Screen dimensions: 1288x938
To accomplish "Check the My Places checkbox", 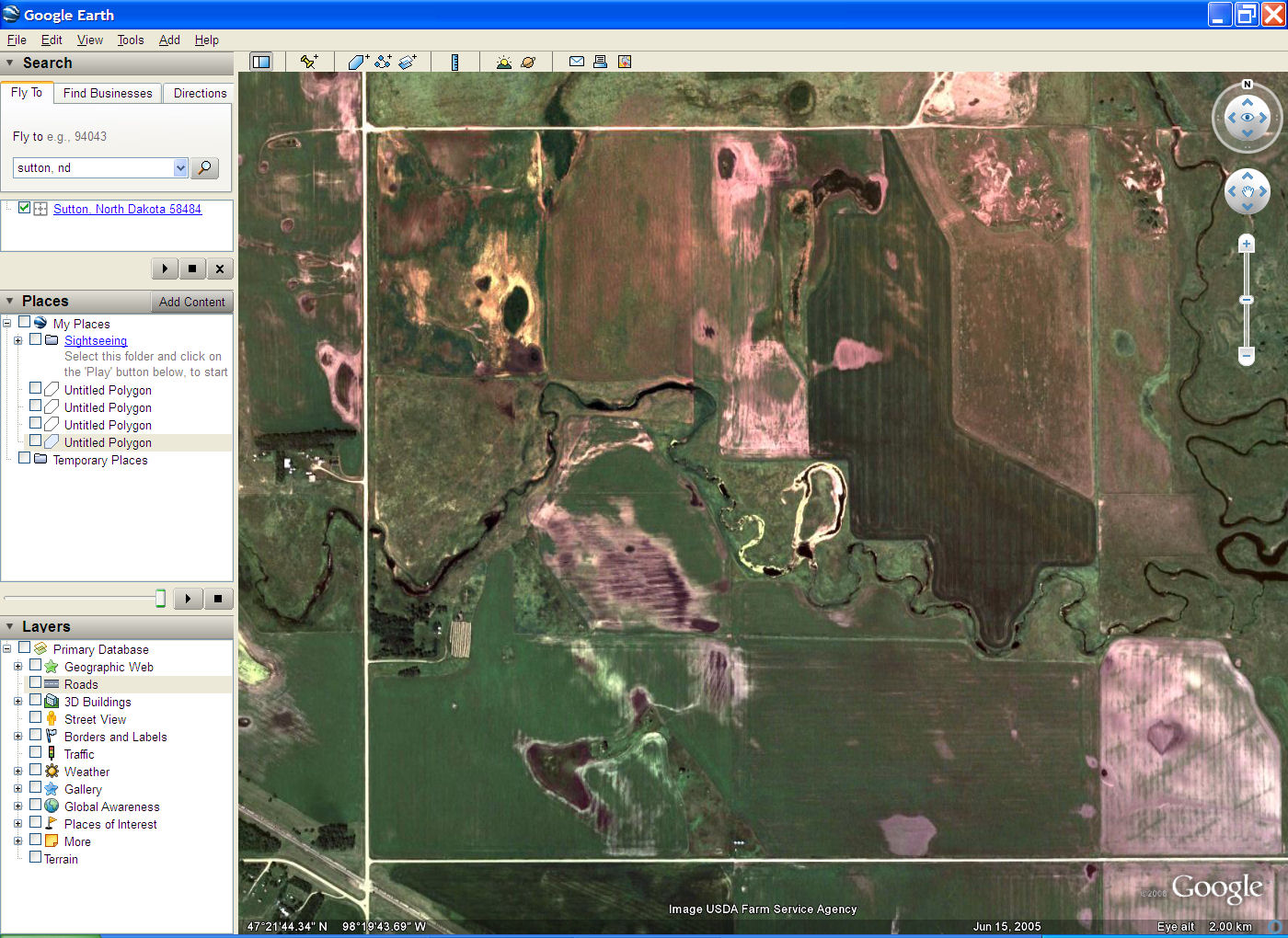I will 25,322.
